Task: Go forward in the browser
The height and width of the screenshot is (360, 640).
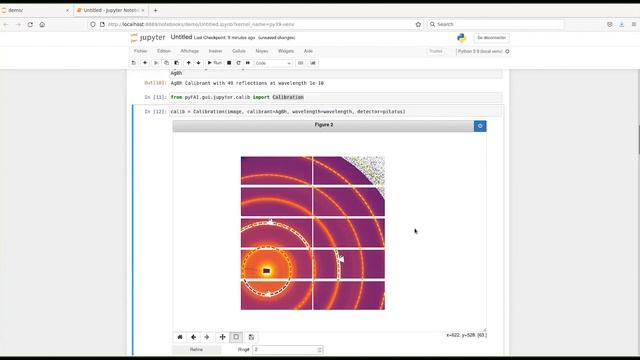Action: [18, 24]
